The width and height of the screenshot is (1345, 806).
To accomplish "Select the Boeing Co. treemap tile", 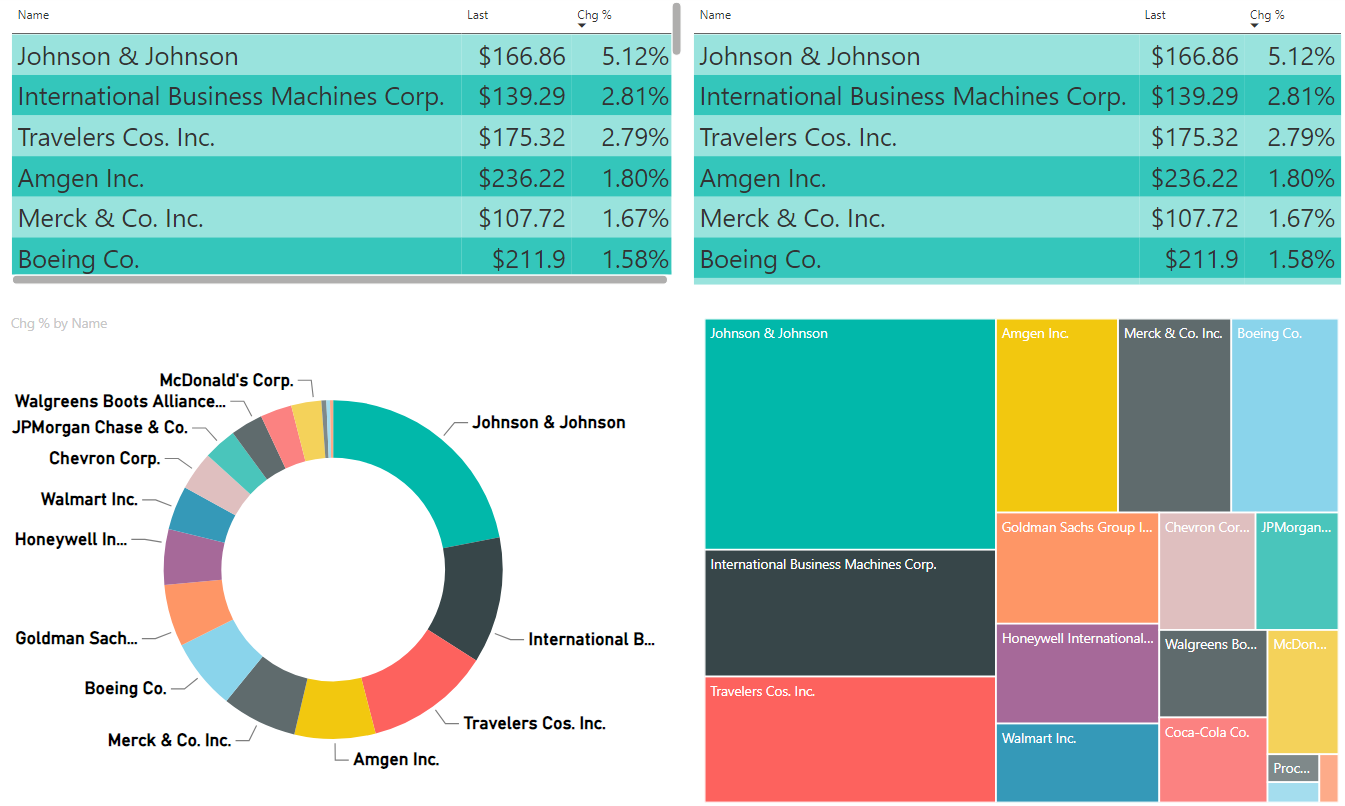I will click(1285, 415).
